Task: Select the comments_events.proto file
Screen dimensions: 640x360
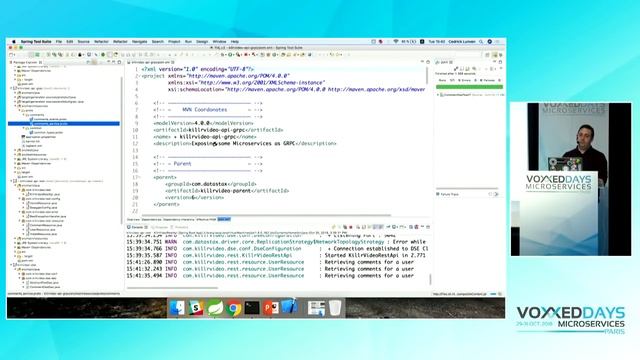Action: [48, 119]
